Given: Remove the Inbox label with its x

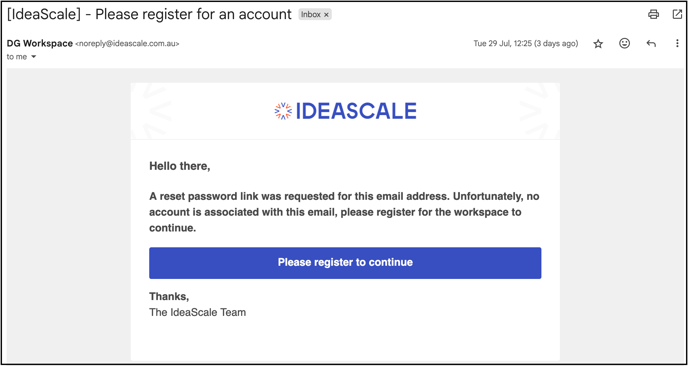Looking at the screenshot, I should [x=326, y=14].
